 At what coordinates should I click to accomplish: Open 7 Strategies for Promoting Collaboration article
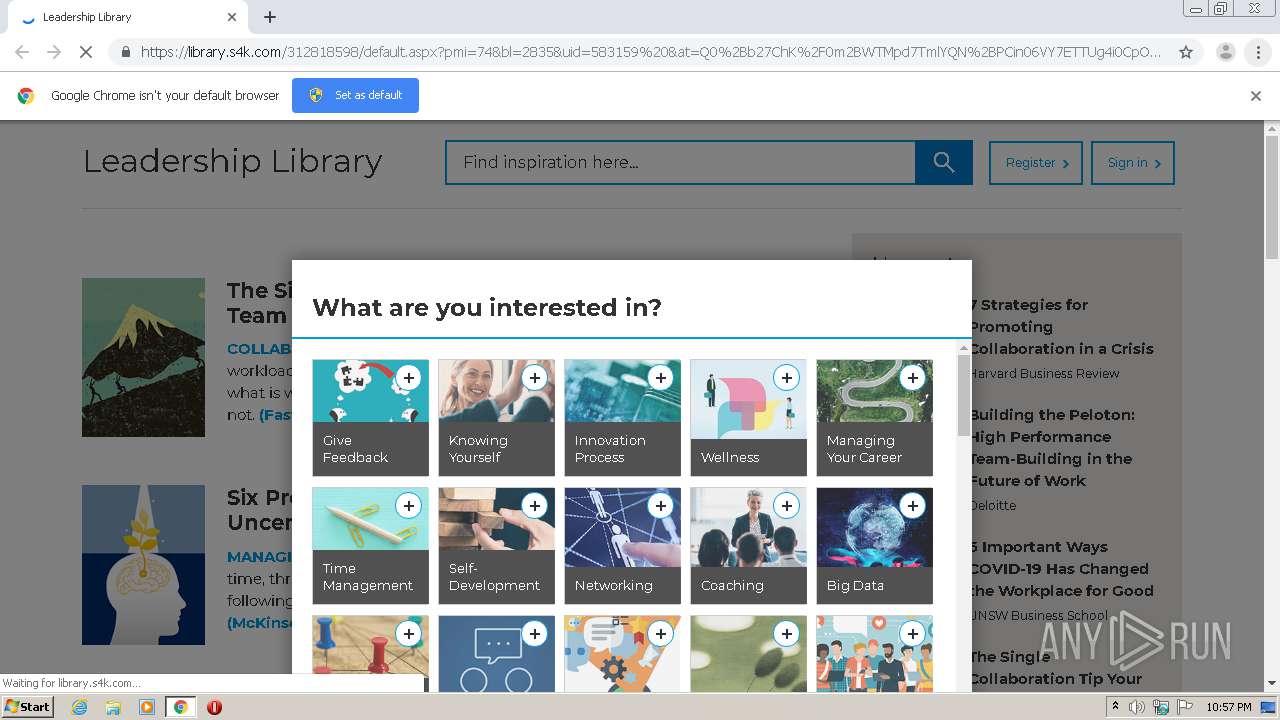(x=1061, y=327)
